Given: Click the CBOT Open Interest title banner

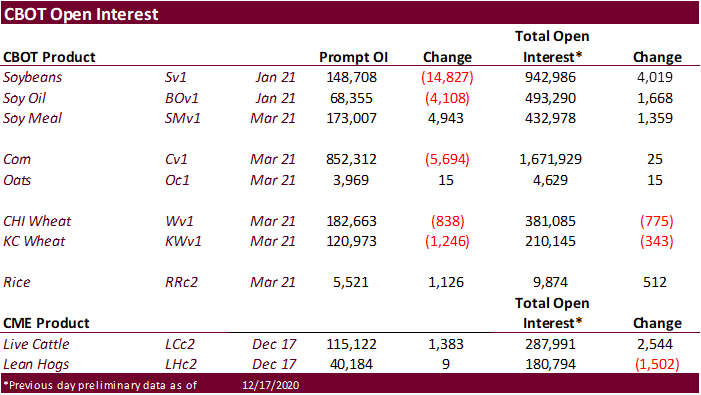Looking at the screenshot, I should [350, 13].
